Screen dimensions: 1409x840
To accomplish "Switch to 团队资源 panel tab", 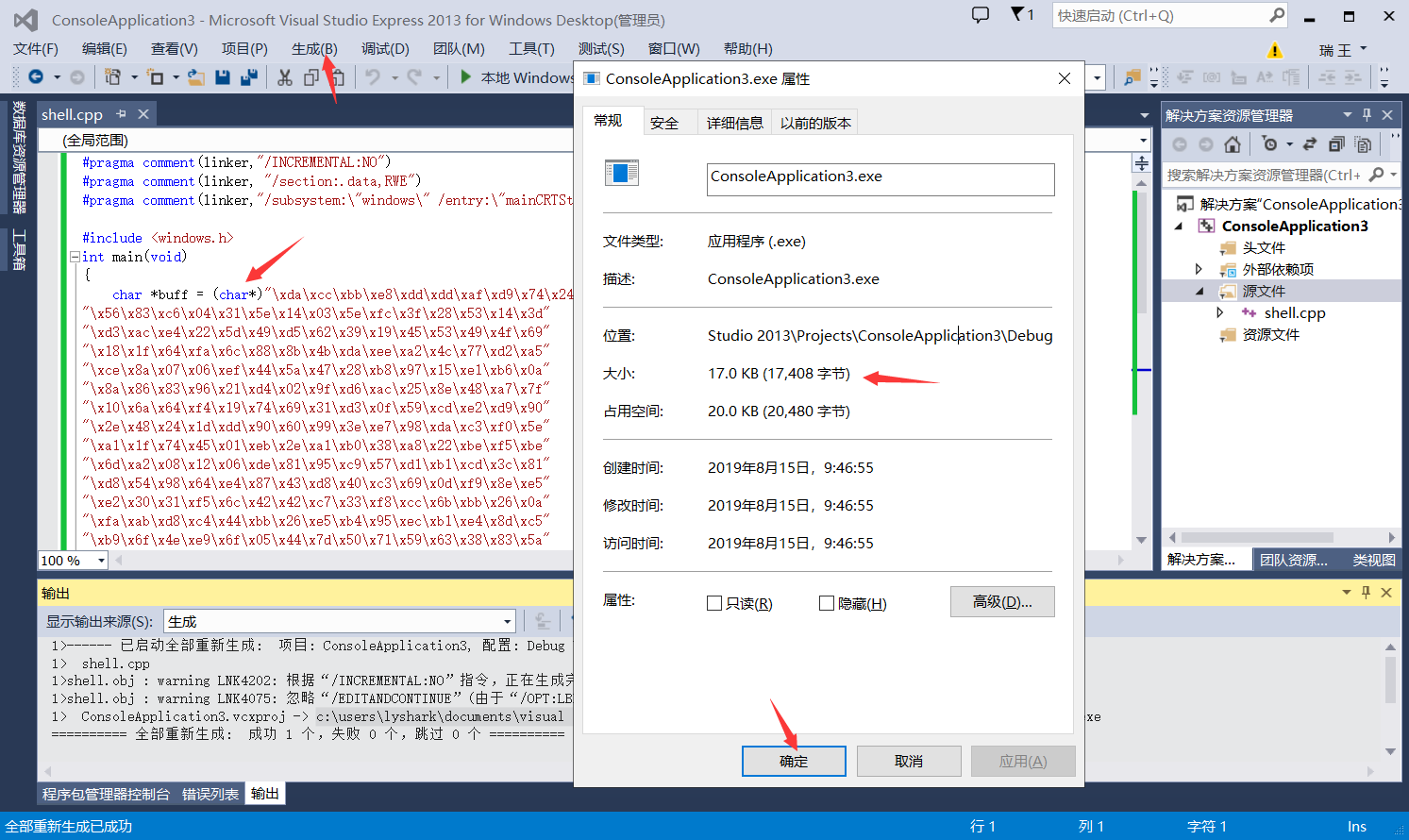I will click(1294, 560).
